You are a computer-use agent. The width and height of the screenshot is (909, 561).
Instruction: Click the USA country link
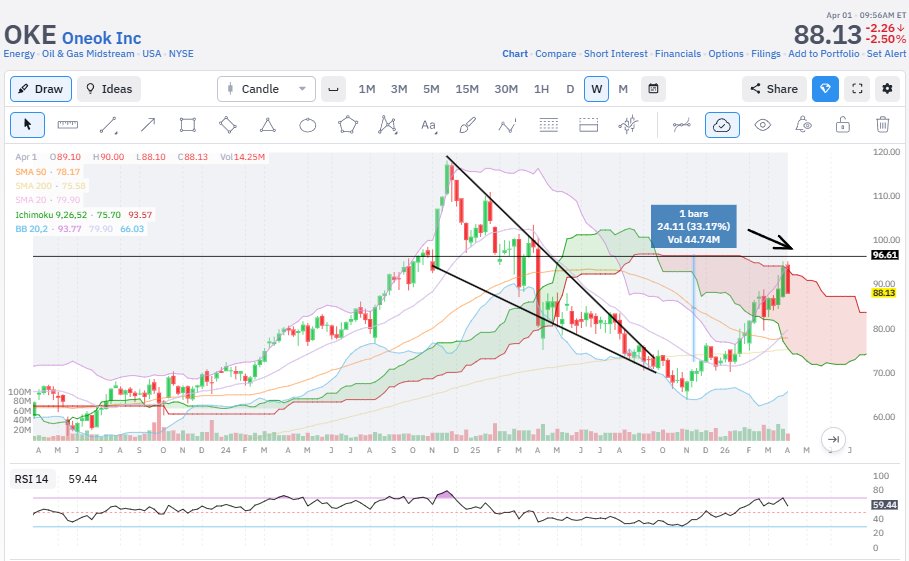[x=152, y=53]
